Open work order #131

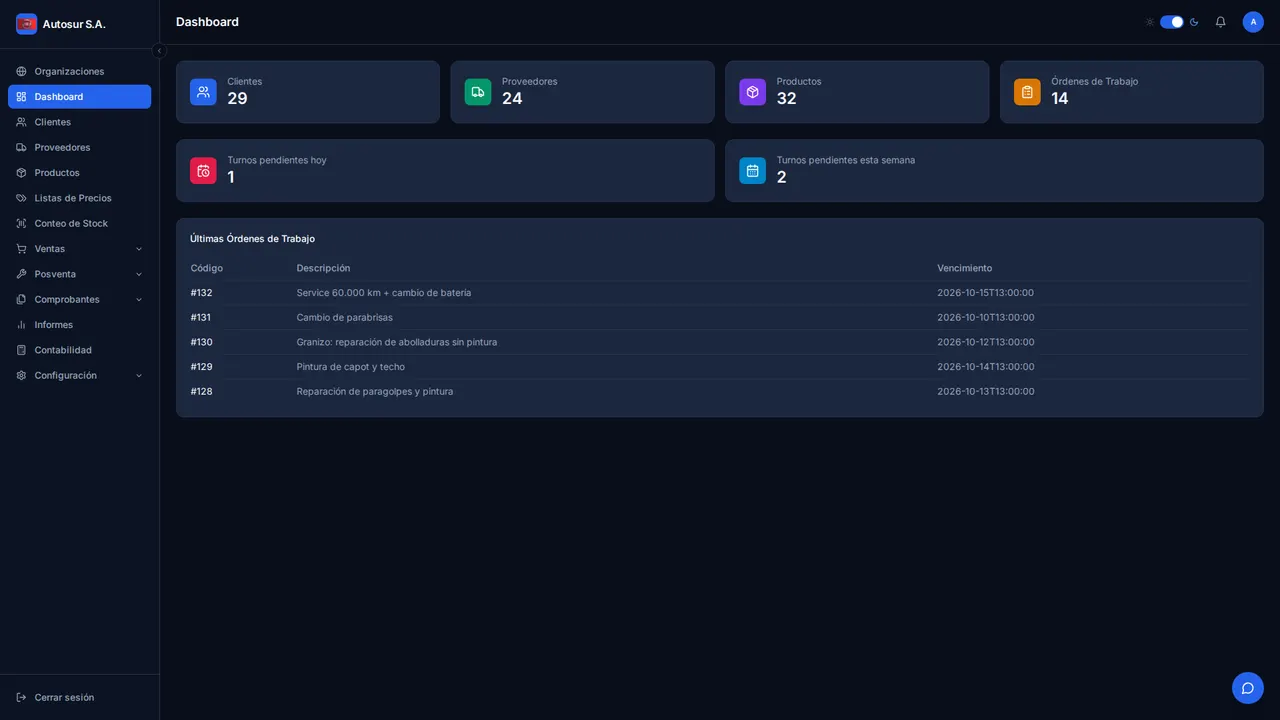click(201, 318)
